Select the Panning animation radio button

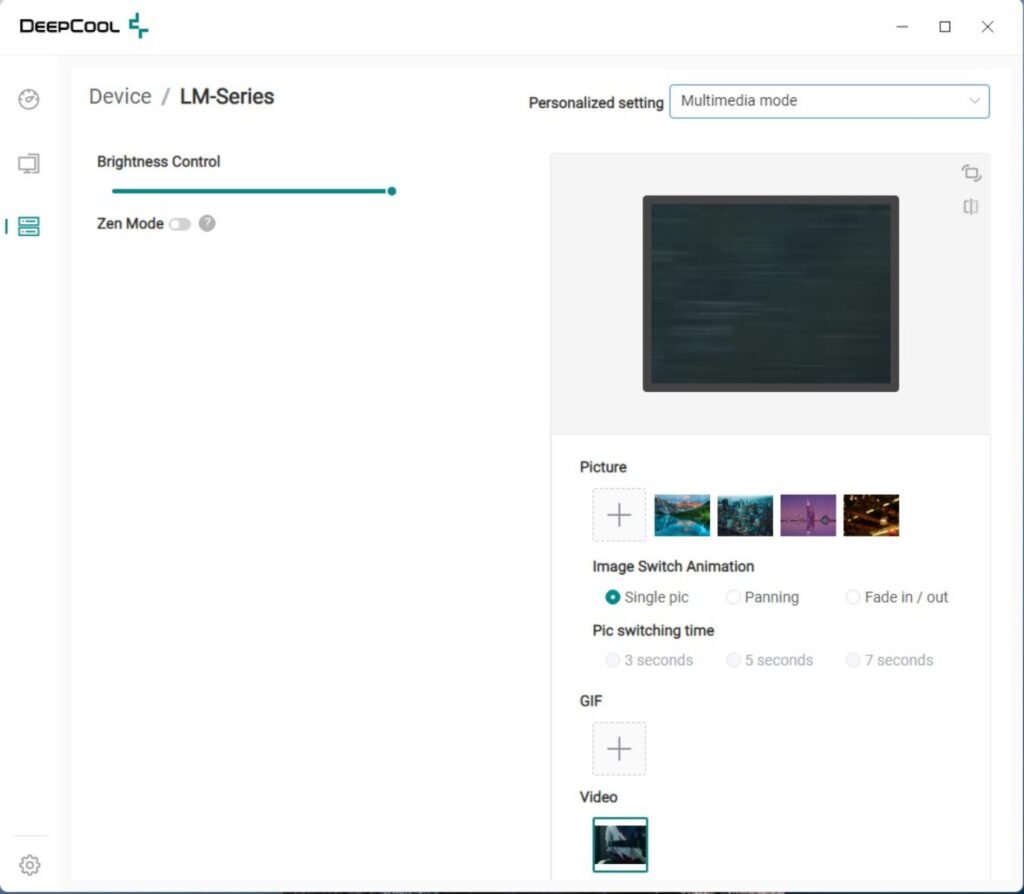(733, 597)
